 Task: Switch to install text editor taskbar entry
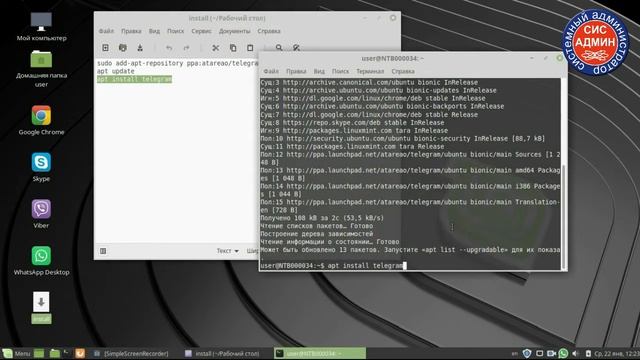tap(222, 353)
